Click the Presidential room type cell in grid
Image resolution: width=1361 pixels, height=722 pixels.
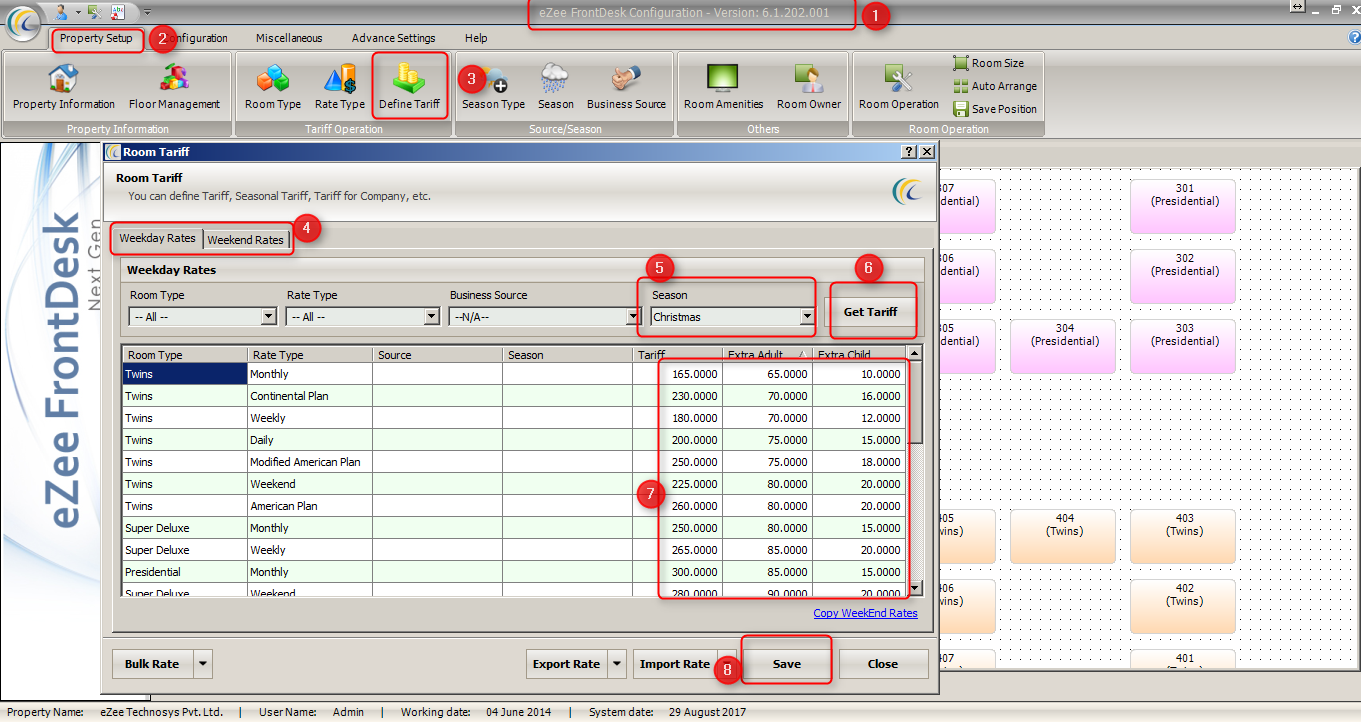point(185,572)
